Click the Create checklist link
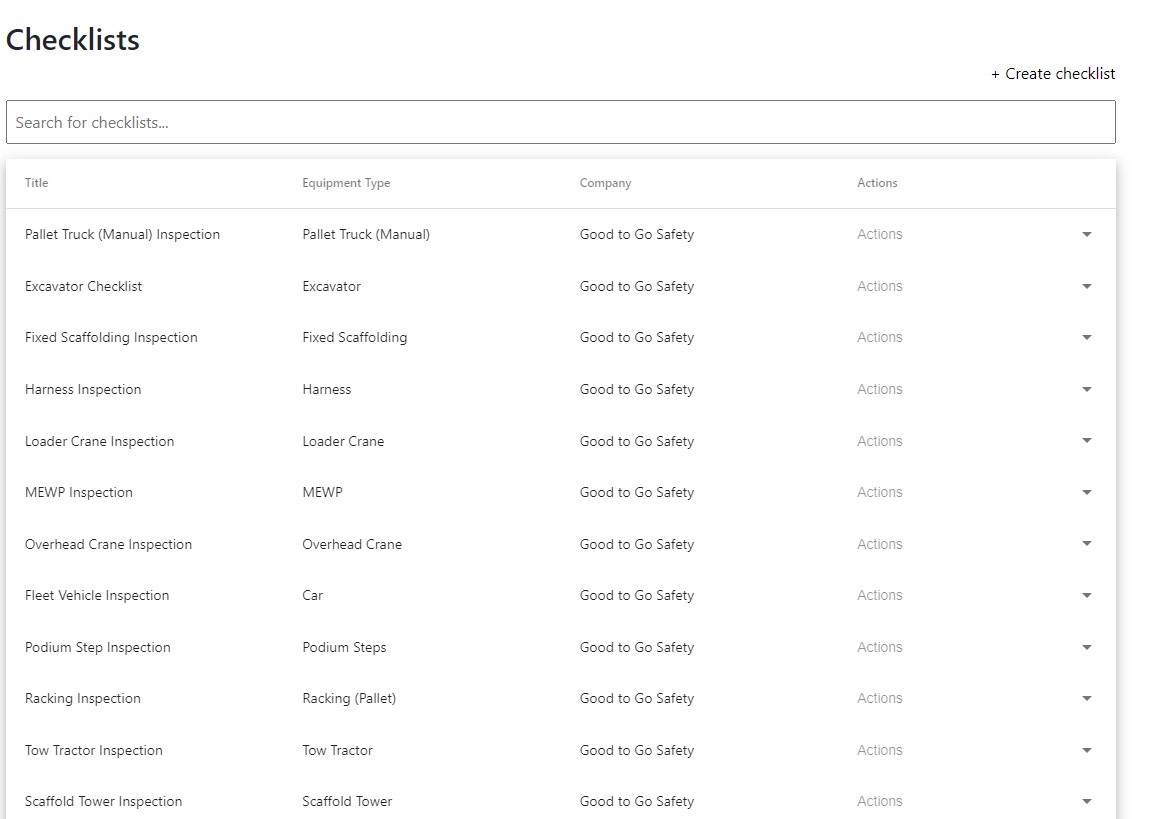This screenshot has width=1169, height=819. 1053,74
